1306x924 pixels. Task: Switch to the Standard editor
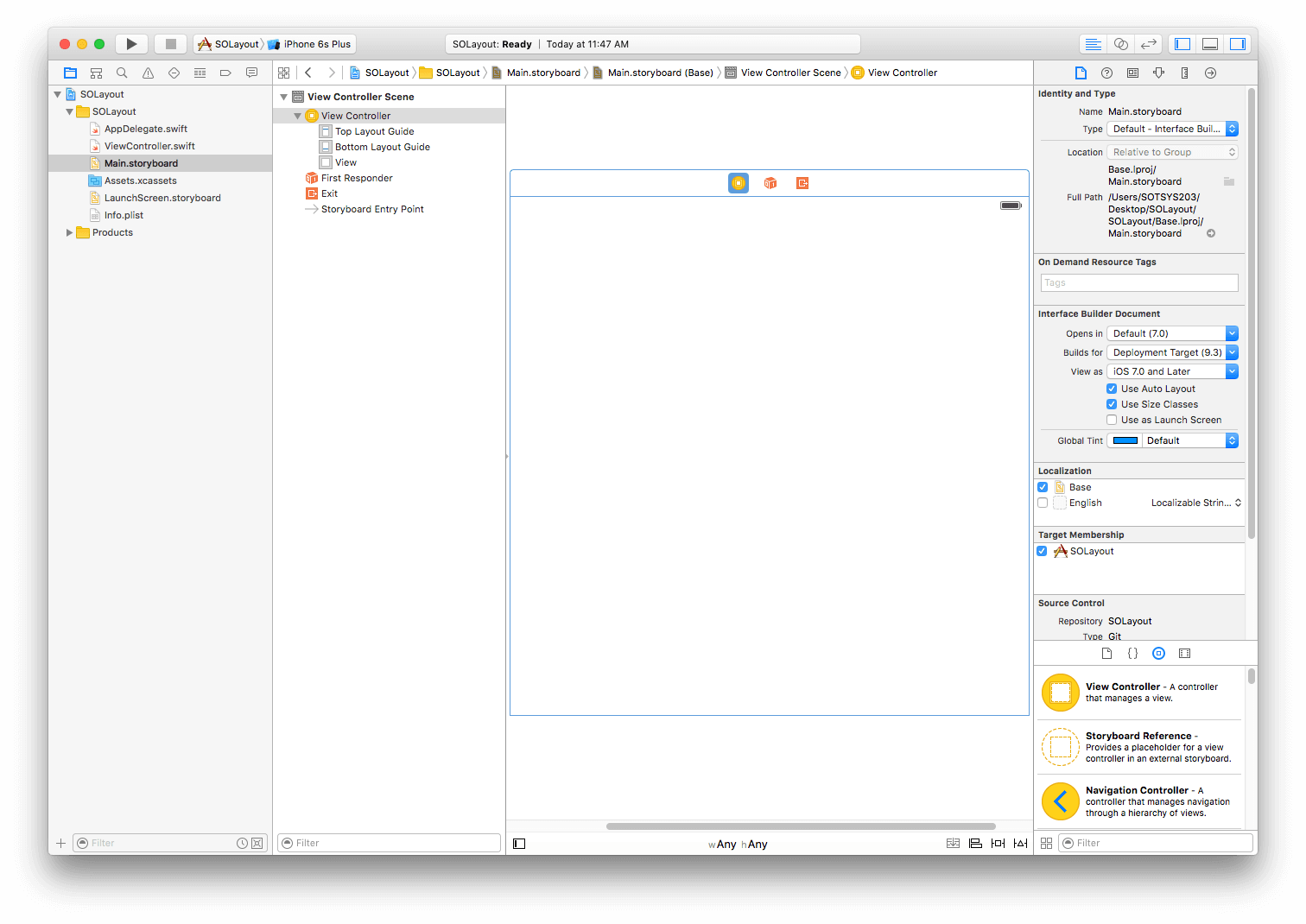(1093, 44)
